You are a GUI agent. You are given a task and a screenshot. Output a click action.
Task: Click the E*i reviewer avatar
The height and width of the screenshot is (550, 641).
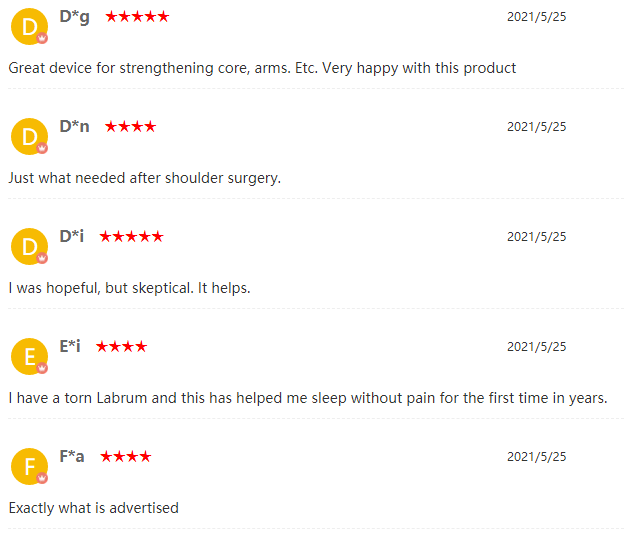pos(29,357)
